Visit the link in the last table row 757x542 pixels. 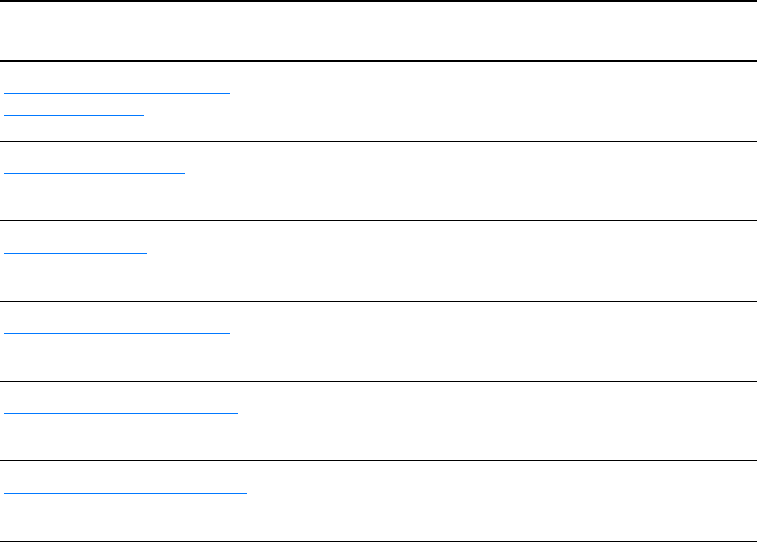pos(125,492)
